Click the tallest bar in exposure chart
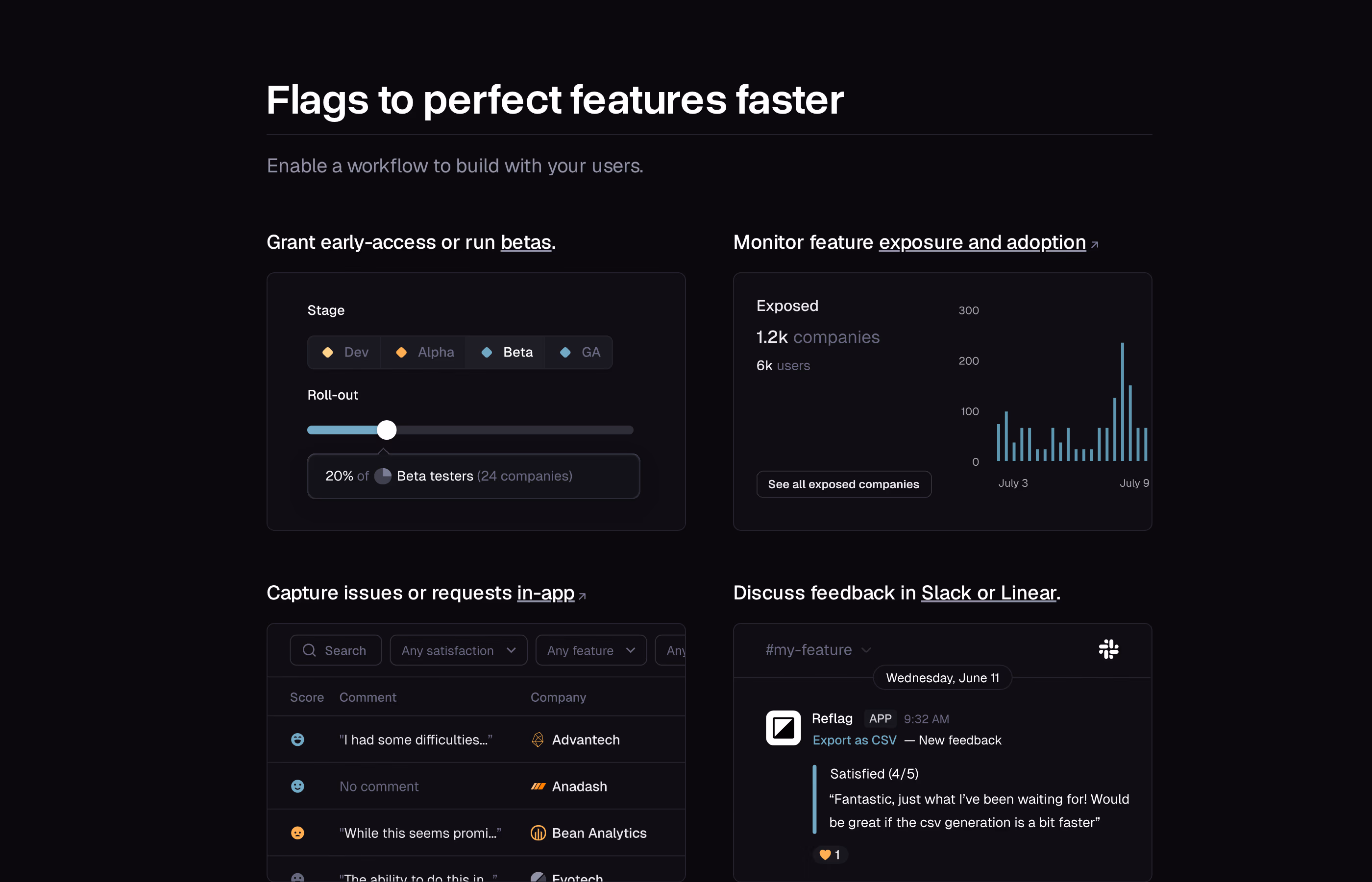The height and width of the screenshot is (882, 1372). (x=1122, y=402)
